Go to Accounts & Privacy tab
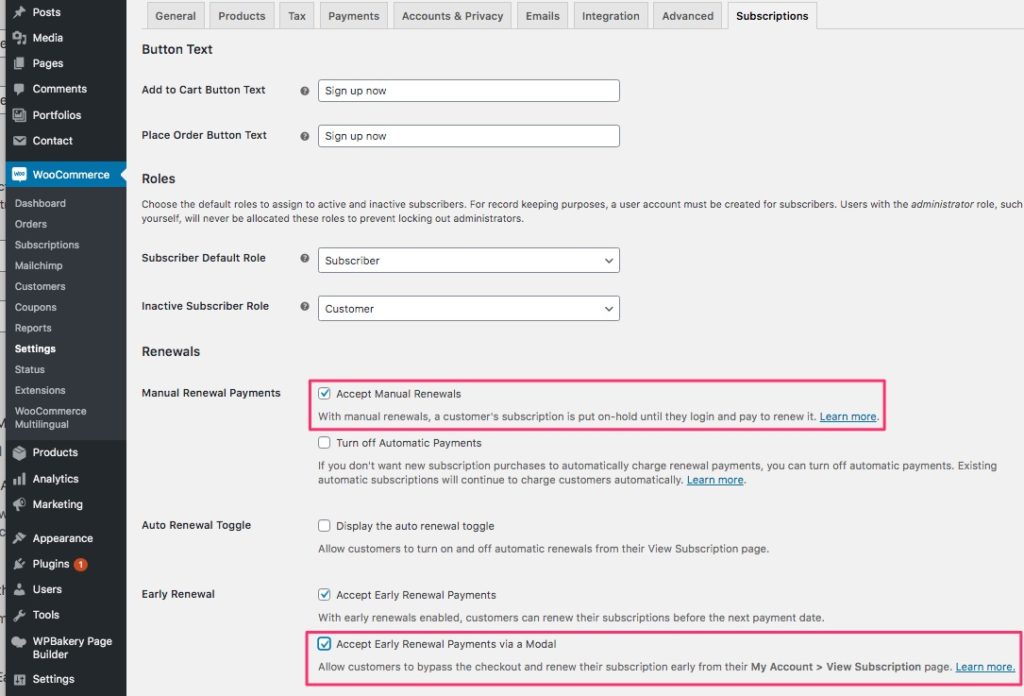This screenshot has height=696, width=1024. pyautogui.click(x=453, y=16)
